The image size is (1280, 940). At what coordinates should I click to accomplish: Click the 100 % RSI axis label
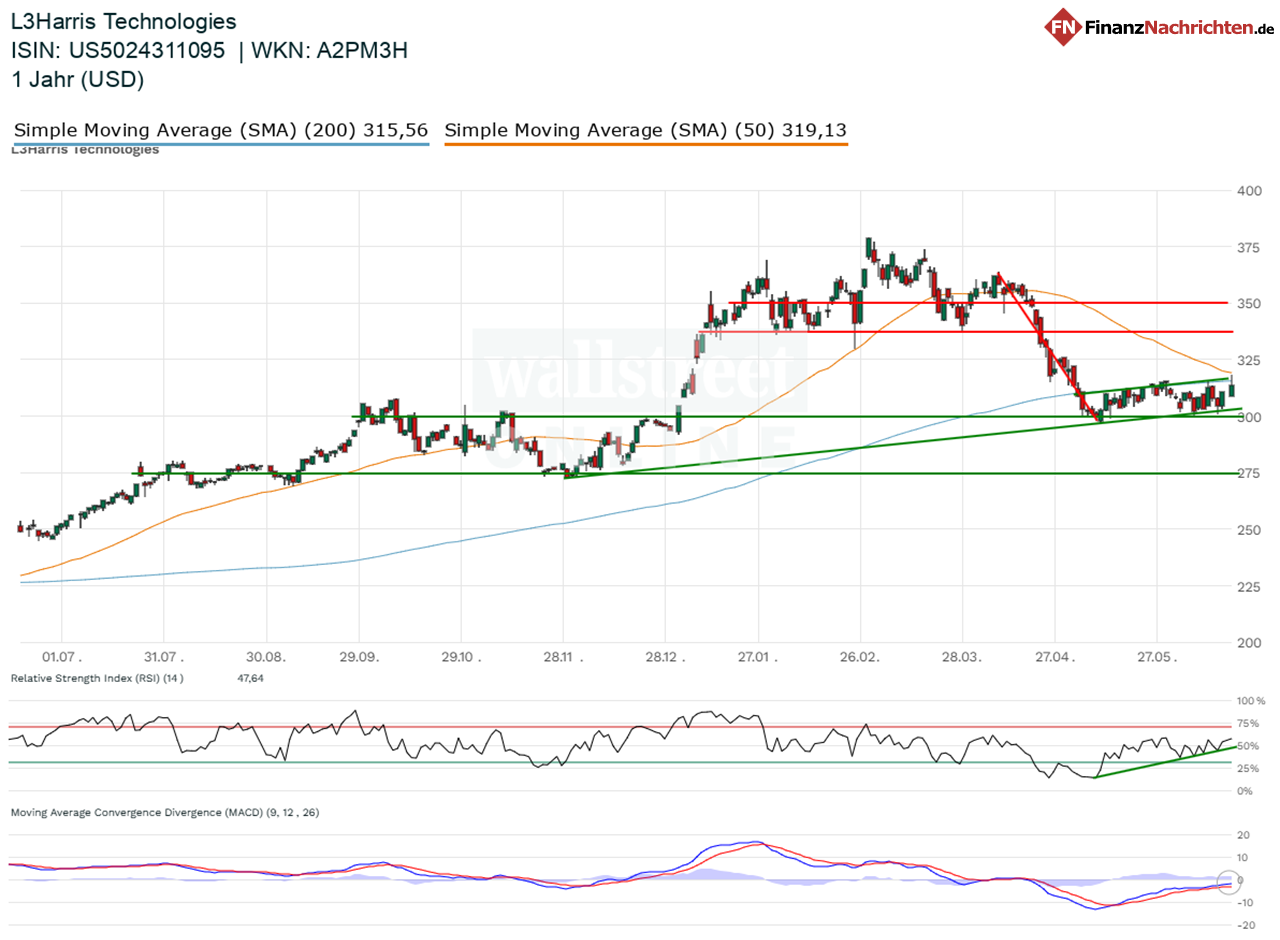tap(1251, 701)
